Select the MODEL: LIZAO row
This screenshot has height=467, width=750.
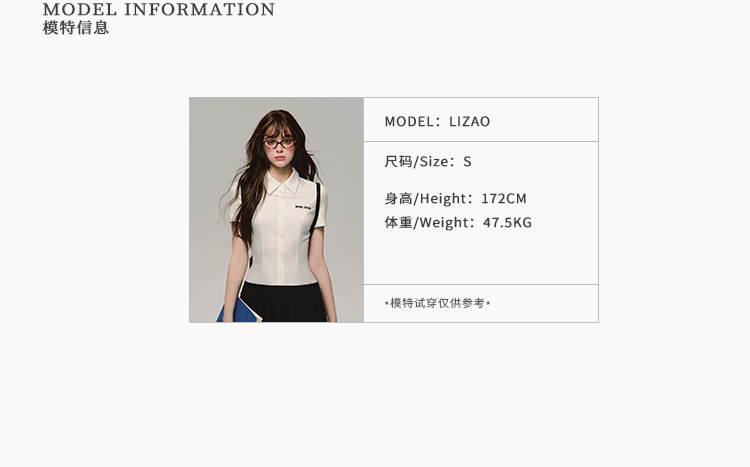481,120
